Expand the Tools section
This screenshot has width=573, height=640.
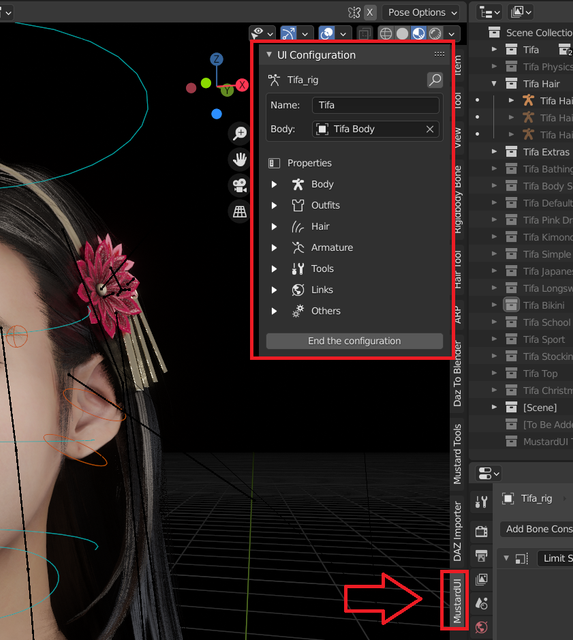coord(274,269)
